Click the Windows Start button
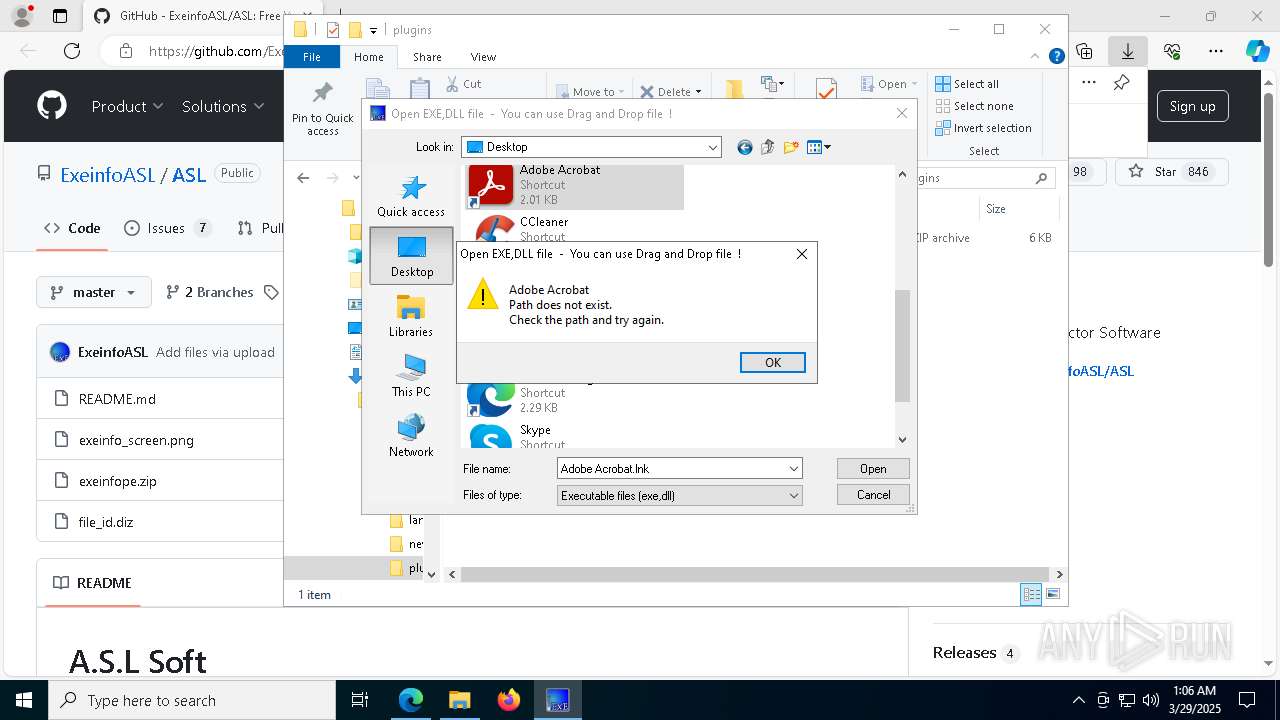The width and height of the screenshot is (1280, 720). pos(24,700)
